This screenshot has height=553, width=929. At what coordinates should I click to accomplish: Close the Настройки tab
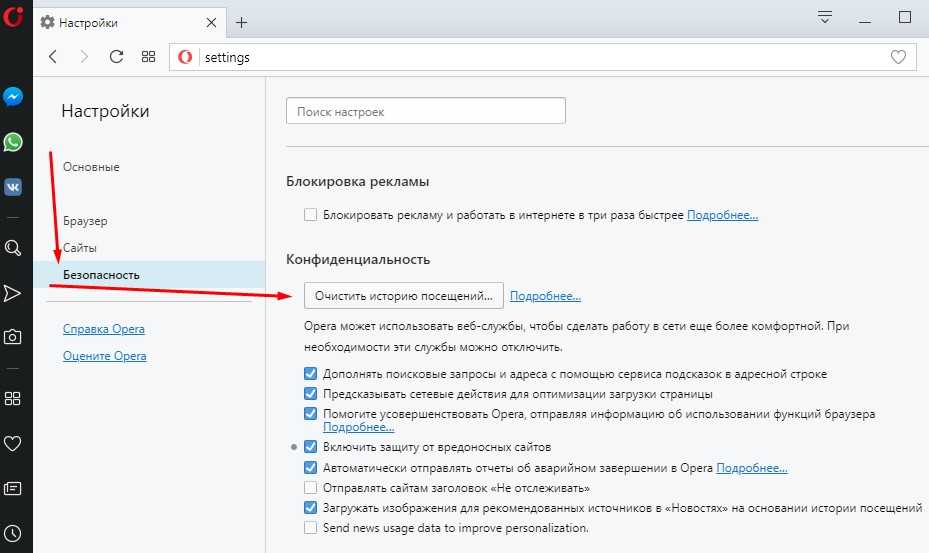point(211,23)
